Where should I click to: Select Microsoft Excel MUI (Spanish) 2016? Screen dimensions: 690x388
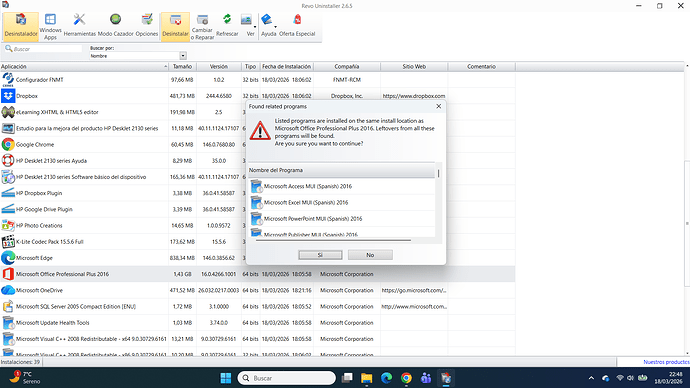(x=342, y=202)
